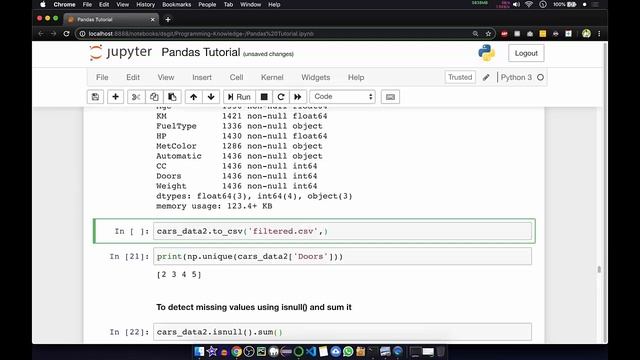640x360 pixels.
Task: Open the Insert menu
Action: (x=202, y=77)
